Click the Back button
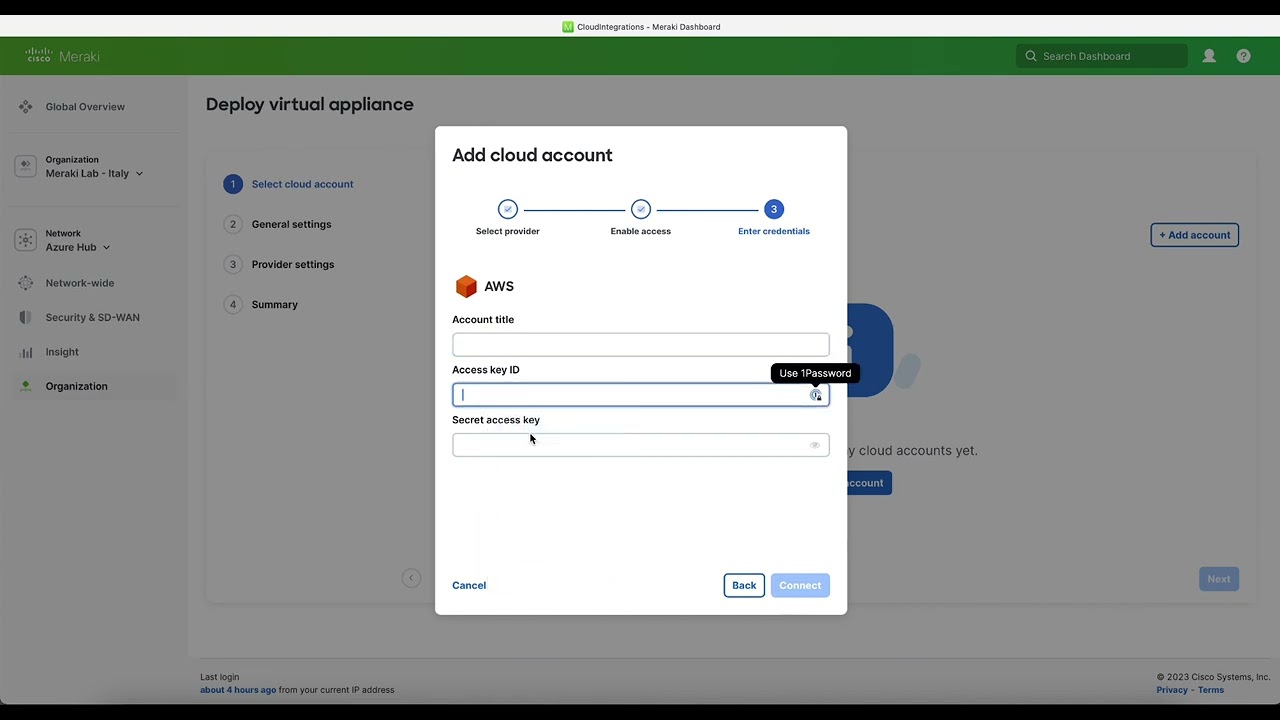The height and width of the screenshot is (720, 1280). pyautogui.click(x=744, y=585)
